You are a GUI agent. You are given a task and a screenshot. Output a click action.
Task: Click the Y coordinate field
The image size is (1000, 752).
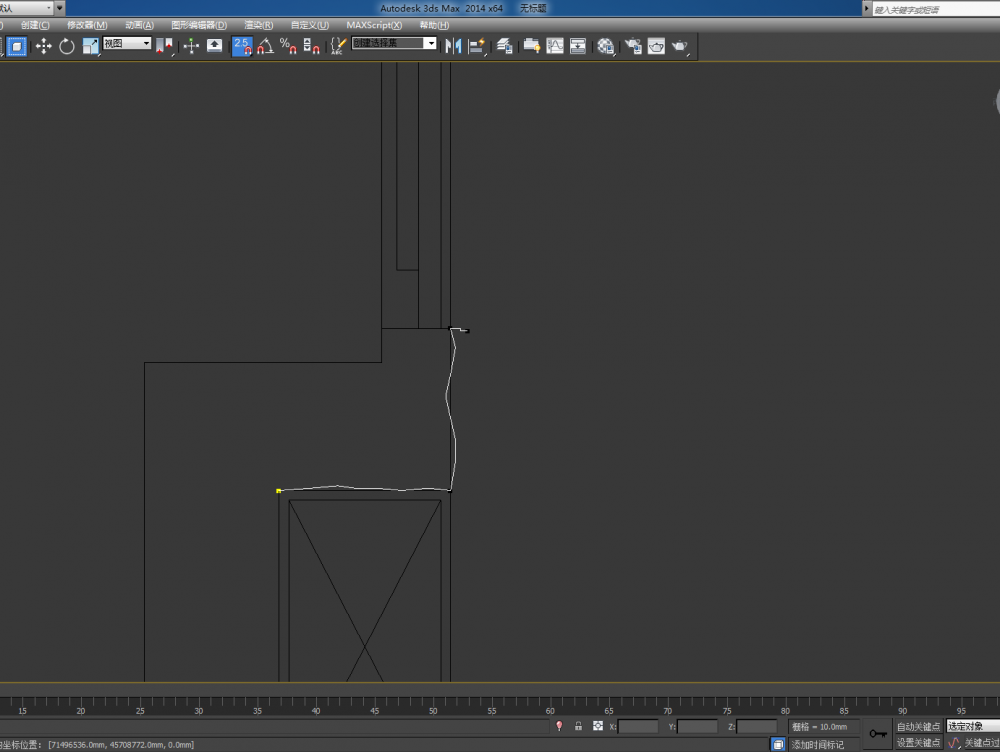point(697,726)
